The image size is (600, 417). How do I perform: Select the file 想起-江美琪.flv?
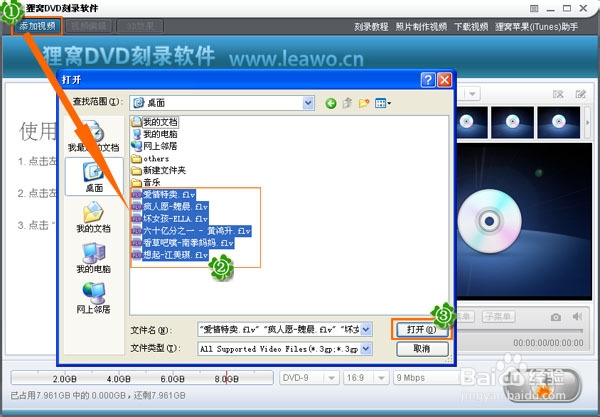tap(170, 255)
